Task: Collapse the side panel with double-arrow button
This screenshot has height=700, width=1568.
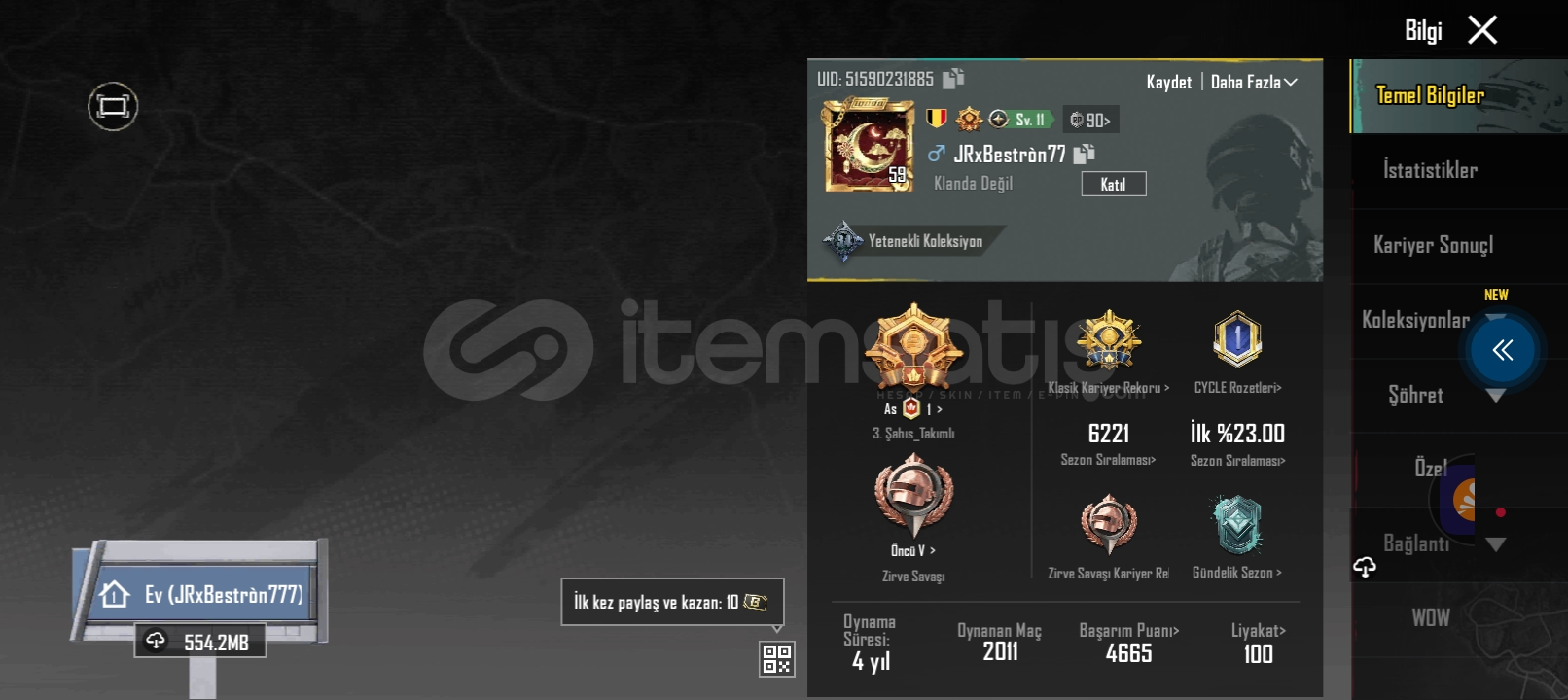Action: 1503,350
